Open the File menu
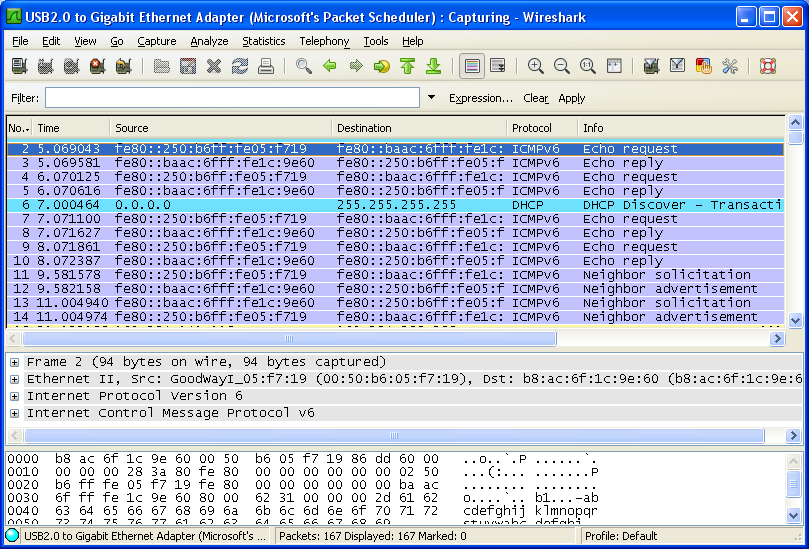The height and width of the screenshot is (549, 809). tap(20, 41)
